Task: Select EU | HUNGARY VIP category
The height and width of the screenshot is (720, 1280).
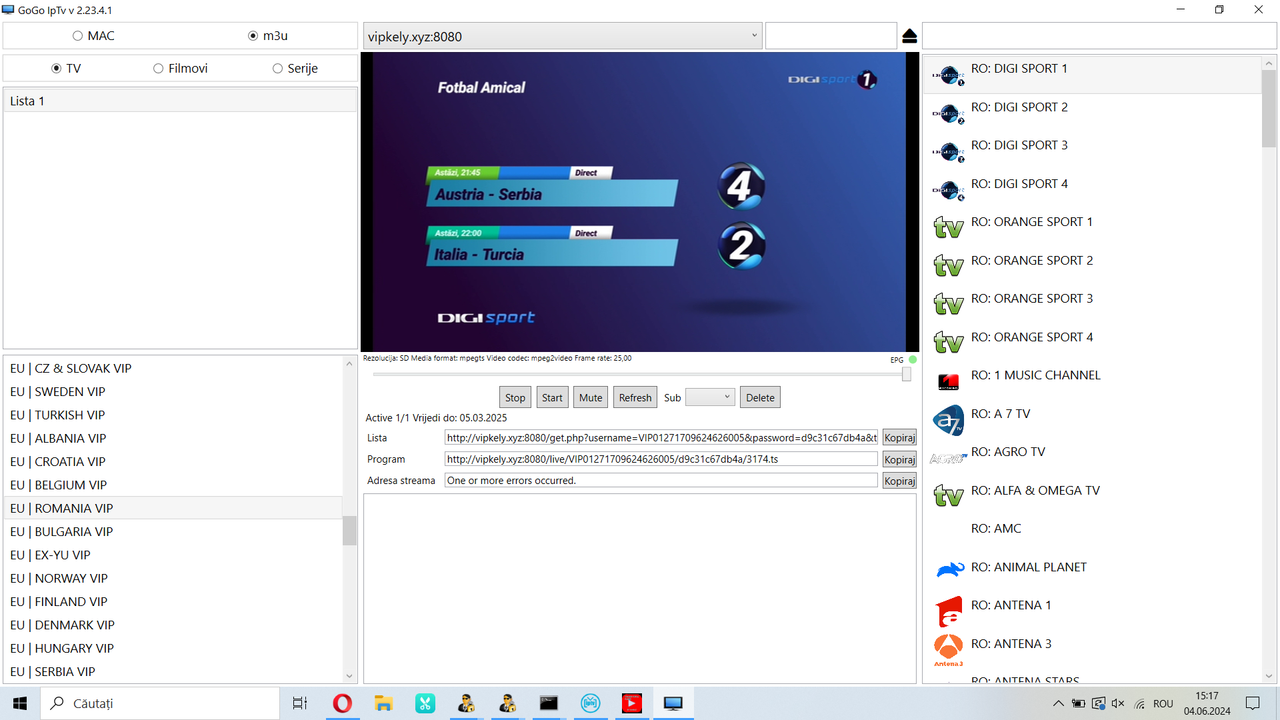Action: 172,648
